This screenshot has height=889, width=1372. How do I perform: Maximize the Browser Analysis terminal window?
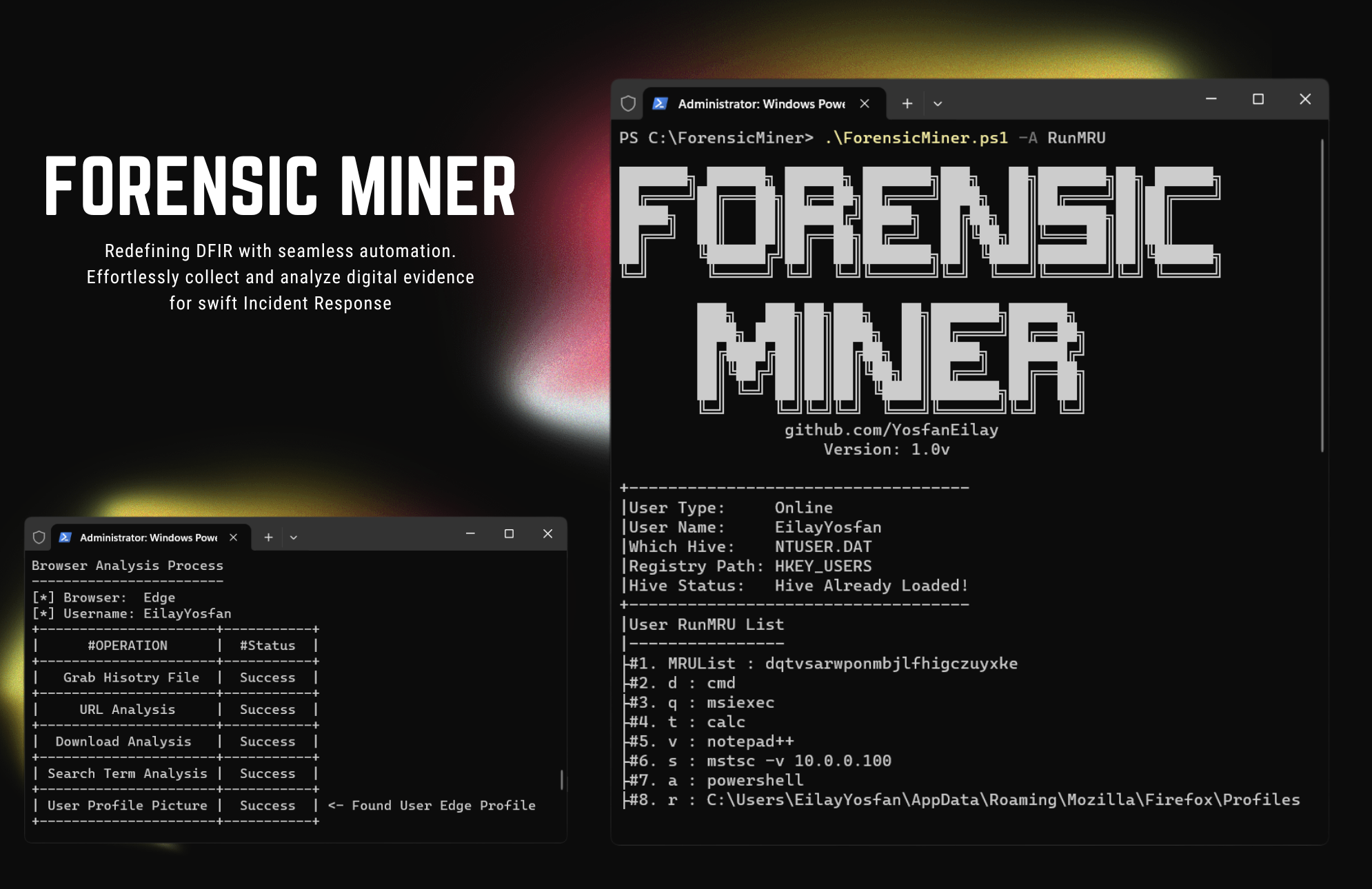pos(510,533)
